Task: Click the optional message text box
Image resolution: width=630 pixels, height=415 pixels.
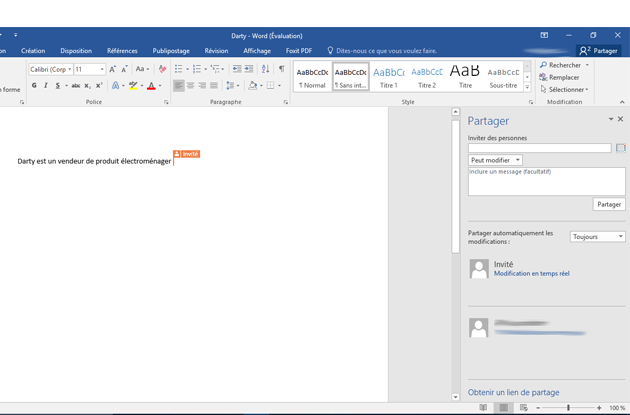Action: point(546,182)
